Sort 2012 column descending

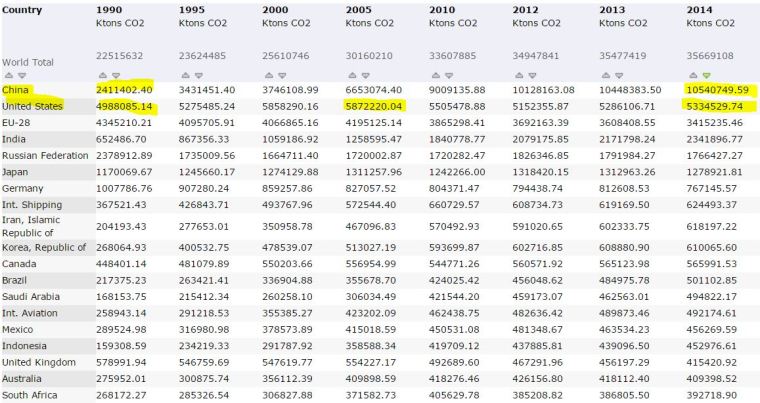(x=532, y=75)
